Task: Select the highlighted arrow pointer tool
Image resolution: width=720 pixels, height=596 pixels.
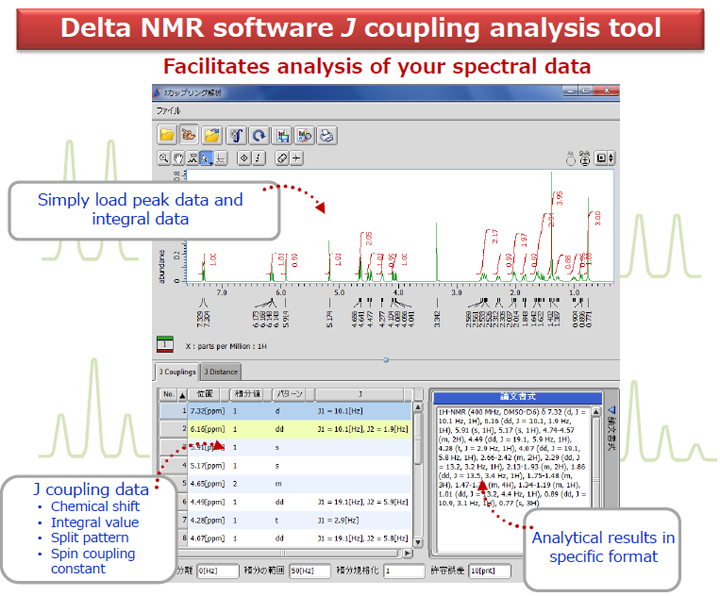Action: (206, 158)
